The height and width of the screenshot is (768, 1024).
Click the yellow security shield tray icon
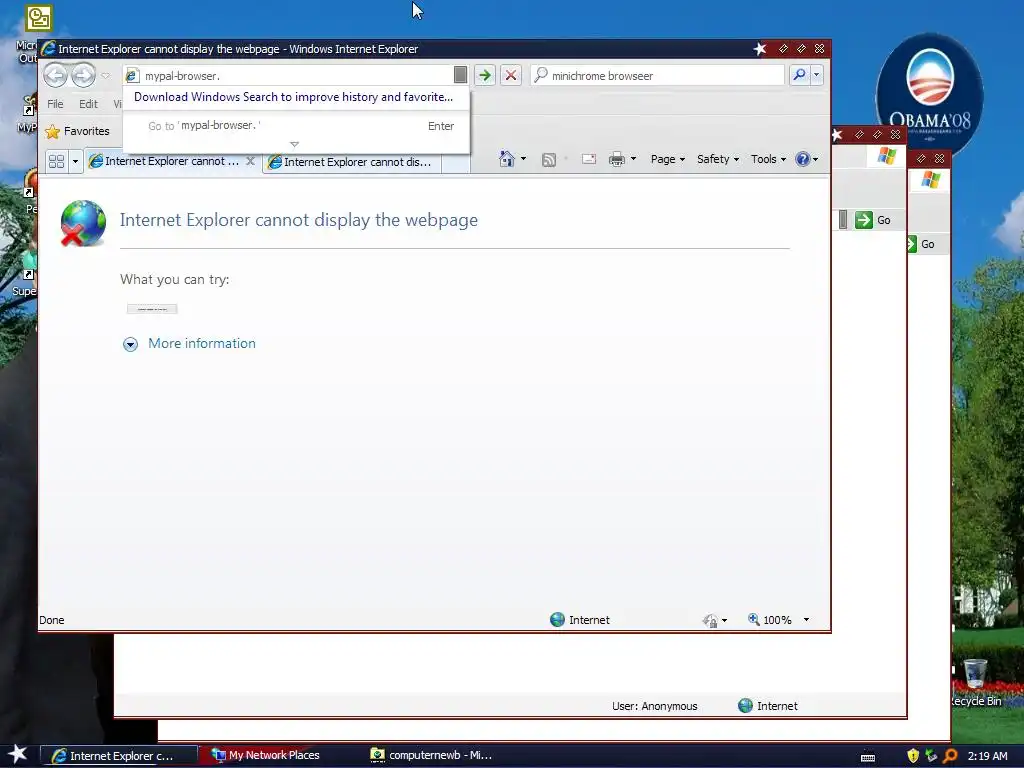913,756
